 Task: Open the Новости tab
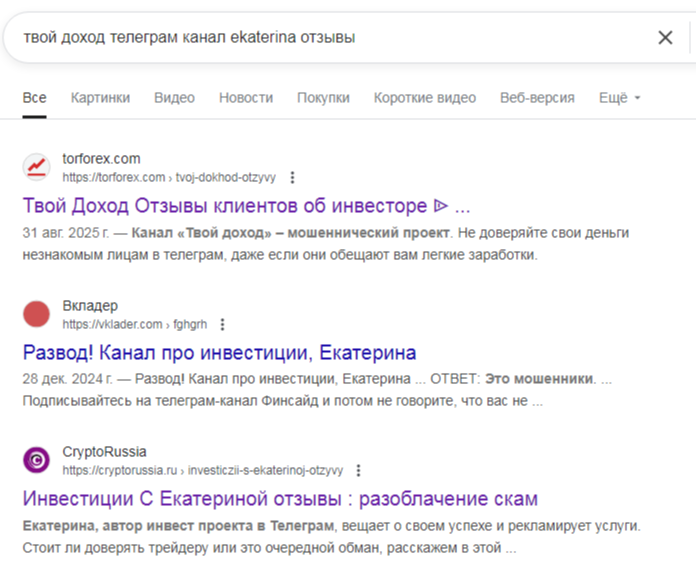[x=246, y=98]
